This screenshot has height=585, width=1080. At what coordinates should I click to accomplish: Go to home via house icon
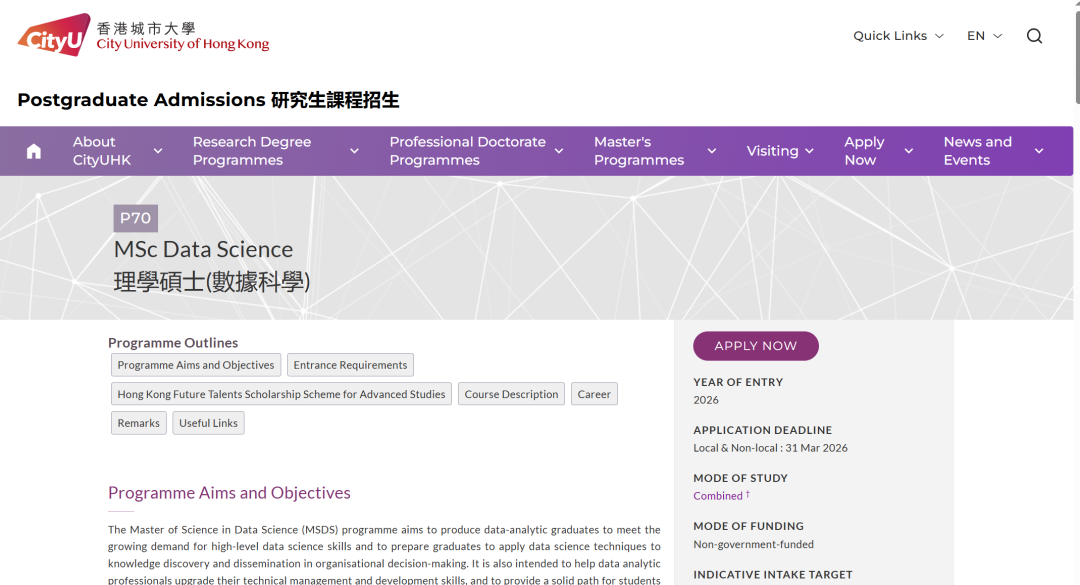pos(34,151)
